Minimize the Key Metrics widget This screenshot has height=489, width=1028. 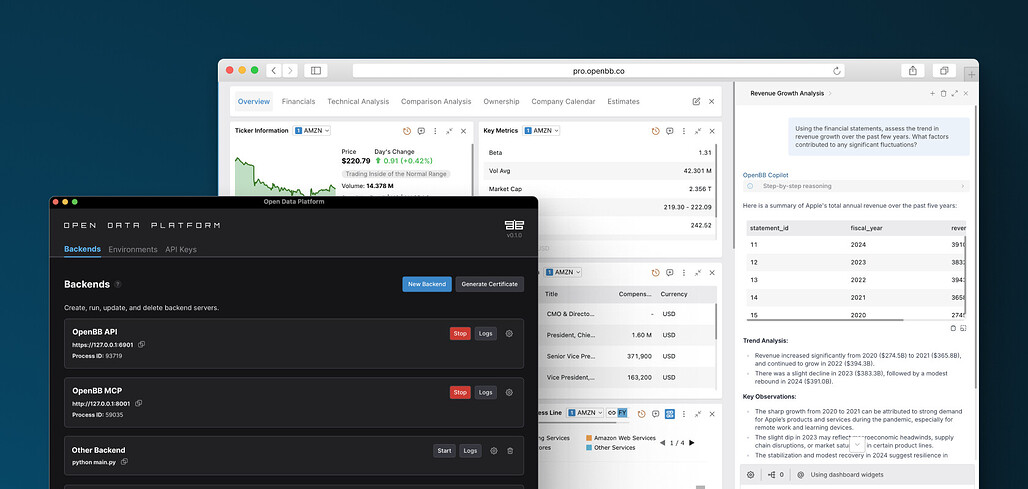tap(698, 131)
